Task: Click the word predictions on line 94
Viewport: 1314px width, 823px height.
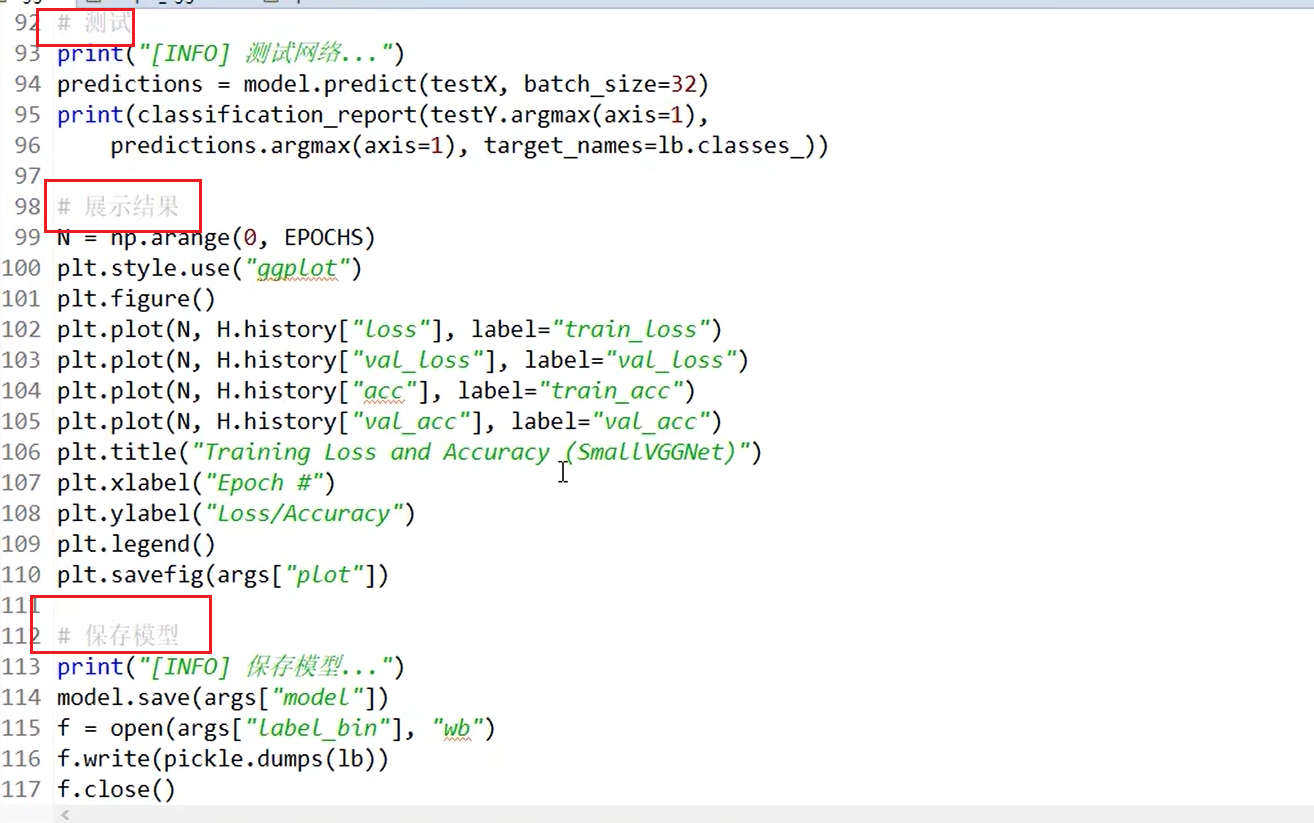Action: click(130, 84)
